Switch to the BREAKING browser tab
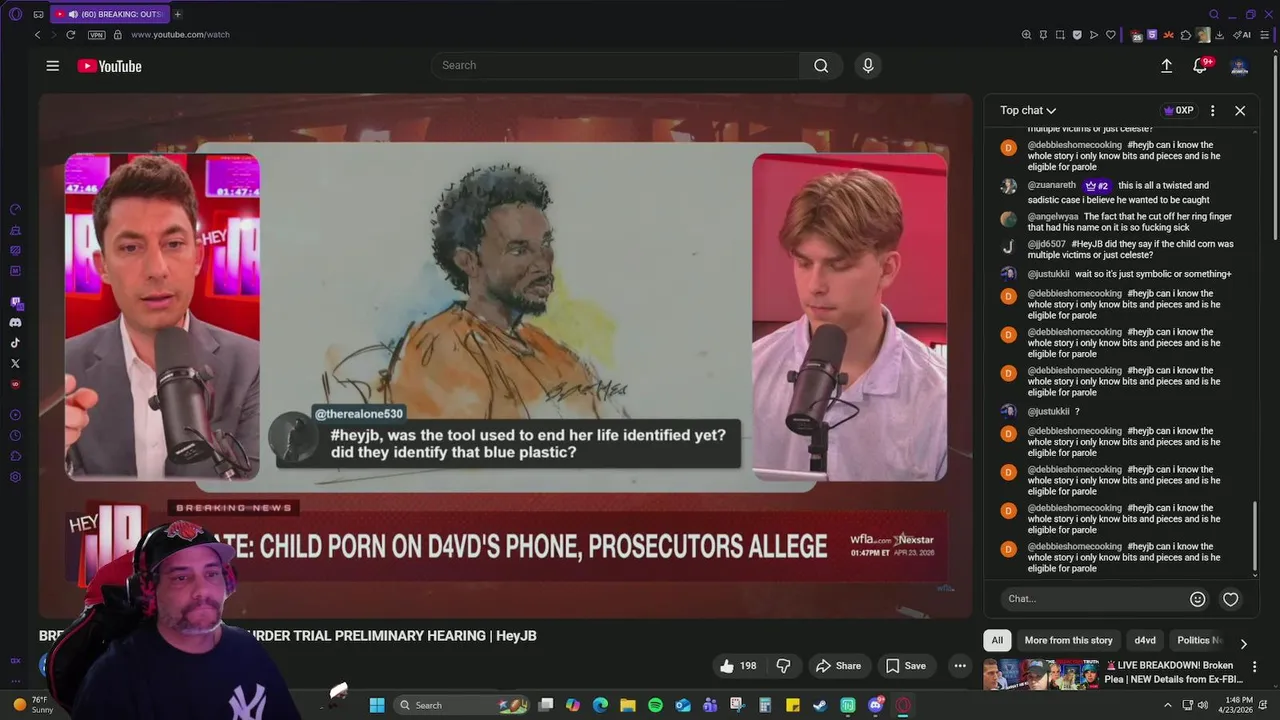1280x720 pixels. click(108, 14)
